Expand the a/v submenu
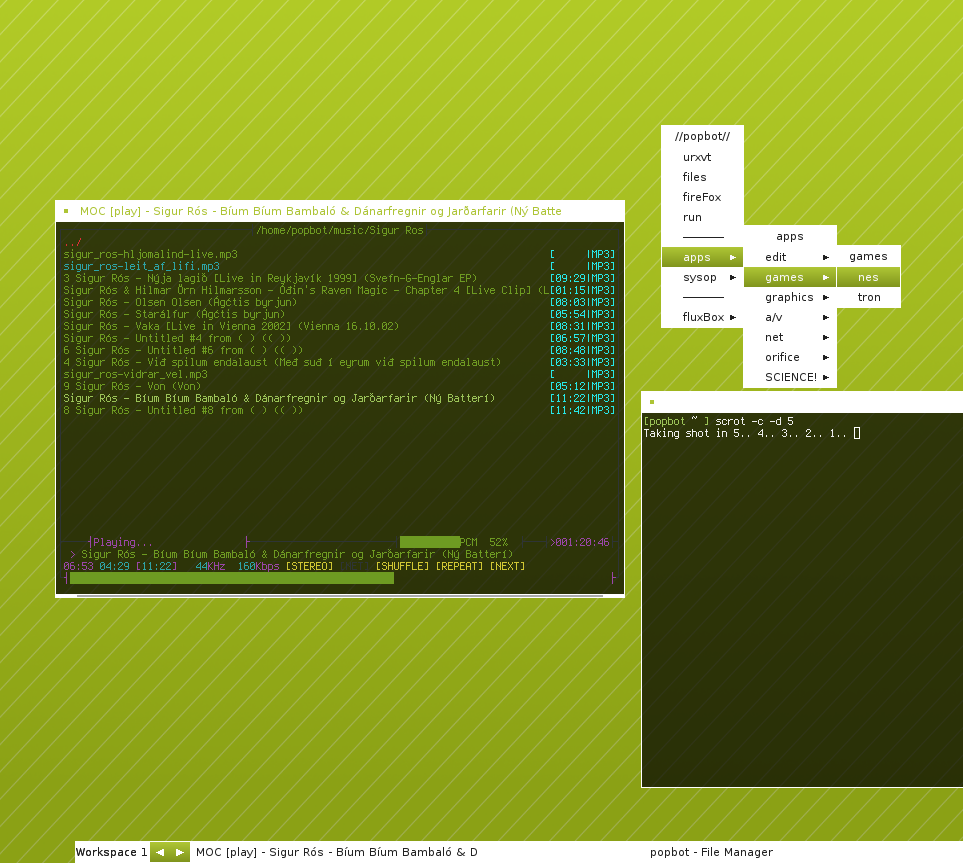This screenshot has width=963, height=863. pos(790,317)
